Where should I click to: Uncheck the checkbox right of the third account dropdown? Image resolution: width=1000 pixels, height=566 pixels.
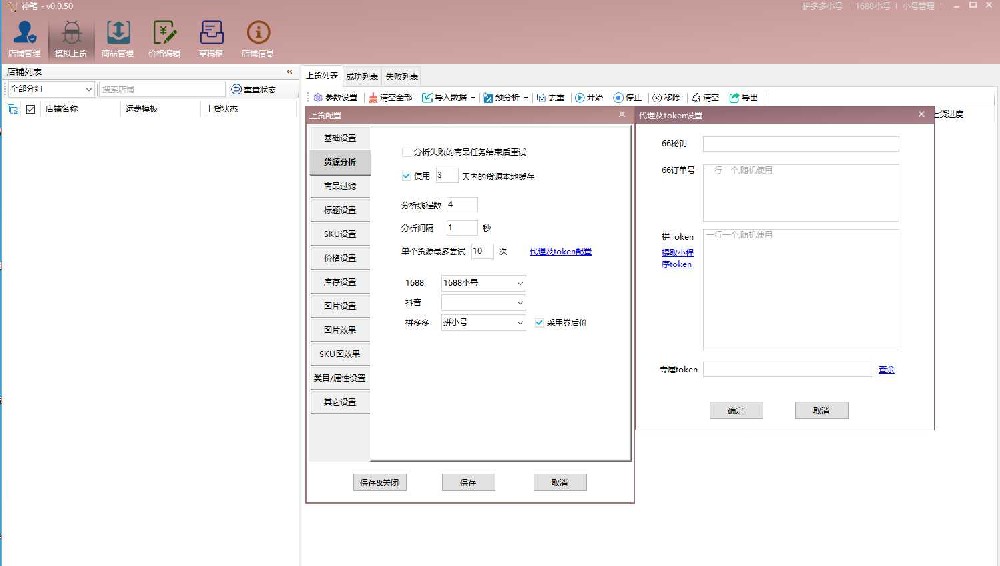(540, 322)
